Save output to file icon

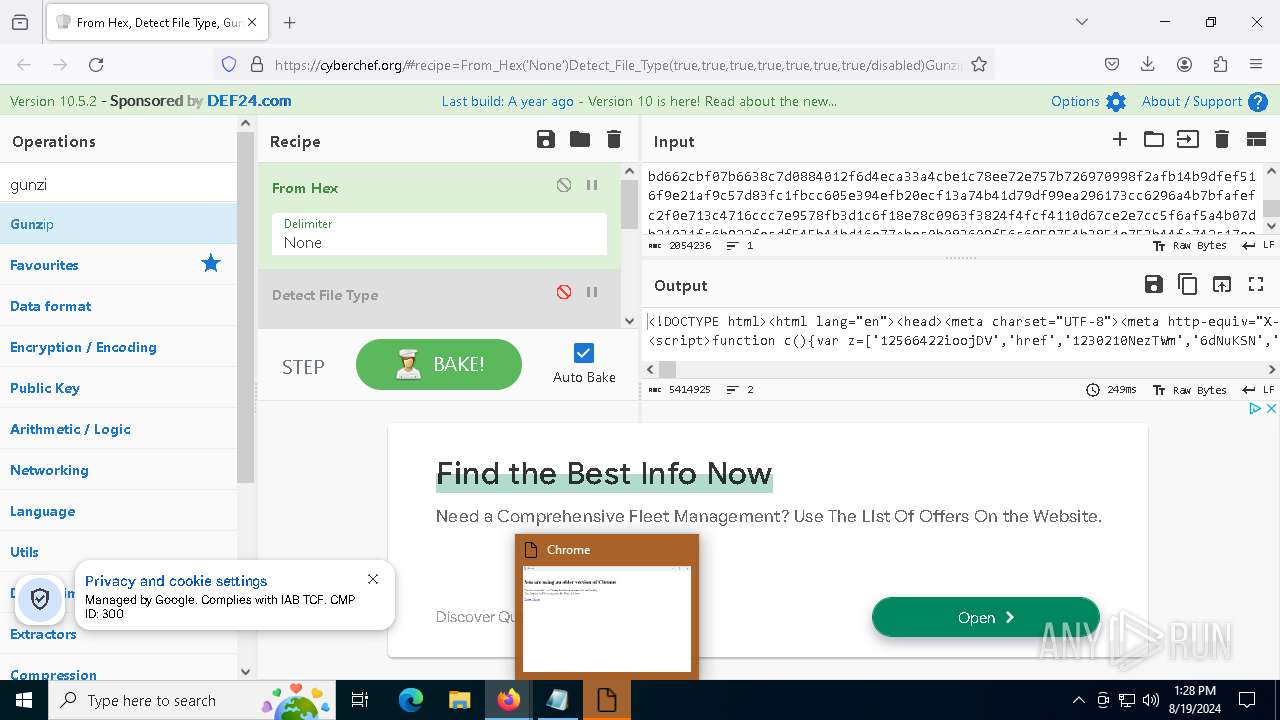(1154, 285)
